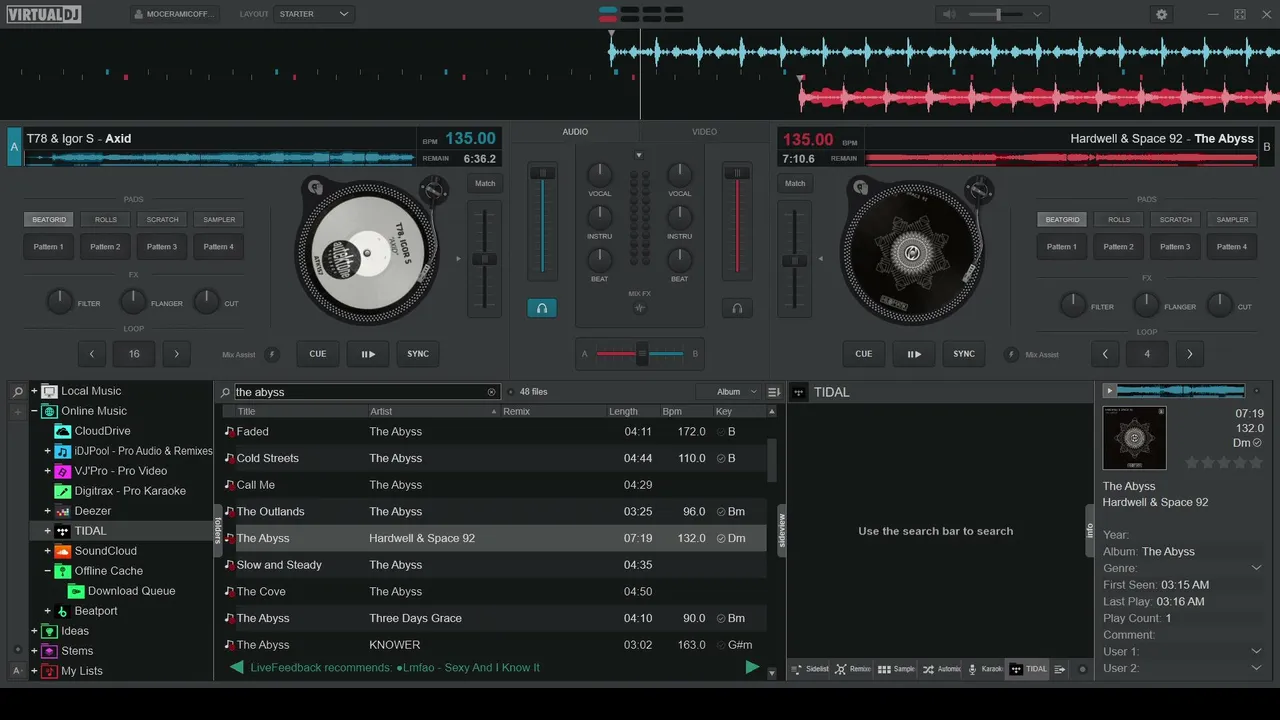Click the folder search magnifier icon
This screenshot has height=720, width=1280.
(18, 391)
